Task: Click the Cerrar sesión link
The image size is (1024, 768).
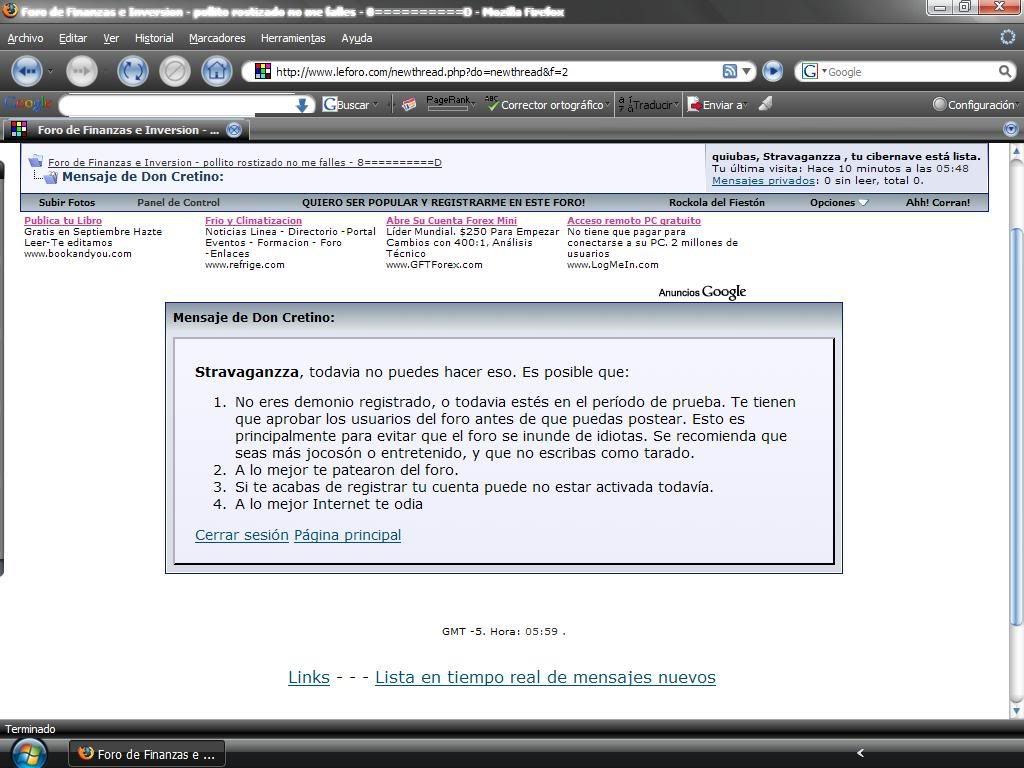Action: coord(242,535)
